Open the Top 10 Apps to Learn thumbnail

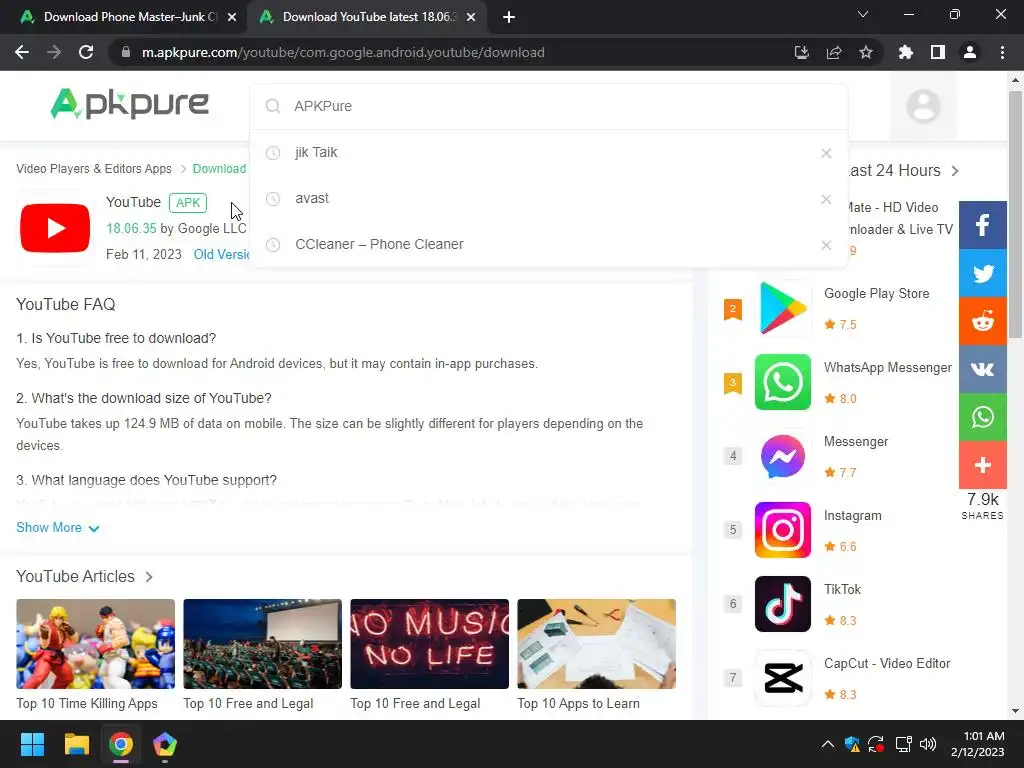[596, 644]
